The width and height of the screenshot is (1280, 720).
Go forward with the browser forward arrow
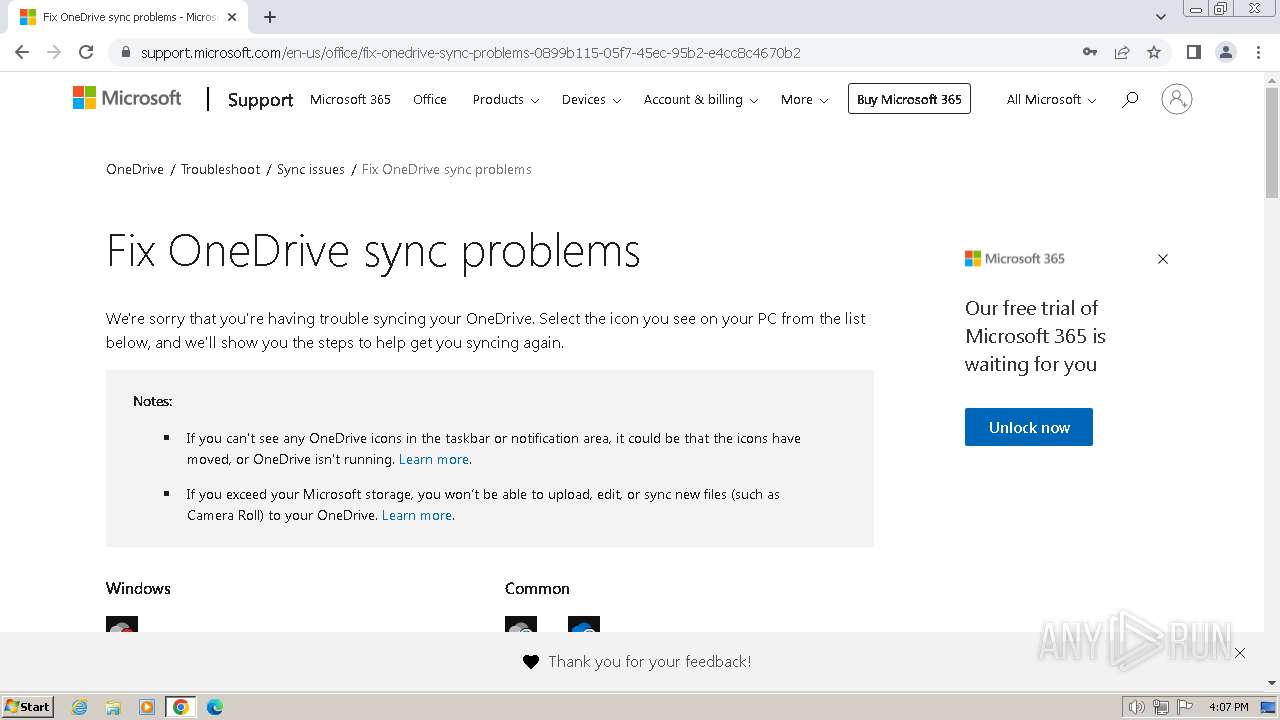[54, 52]
